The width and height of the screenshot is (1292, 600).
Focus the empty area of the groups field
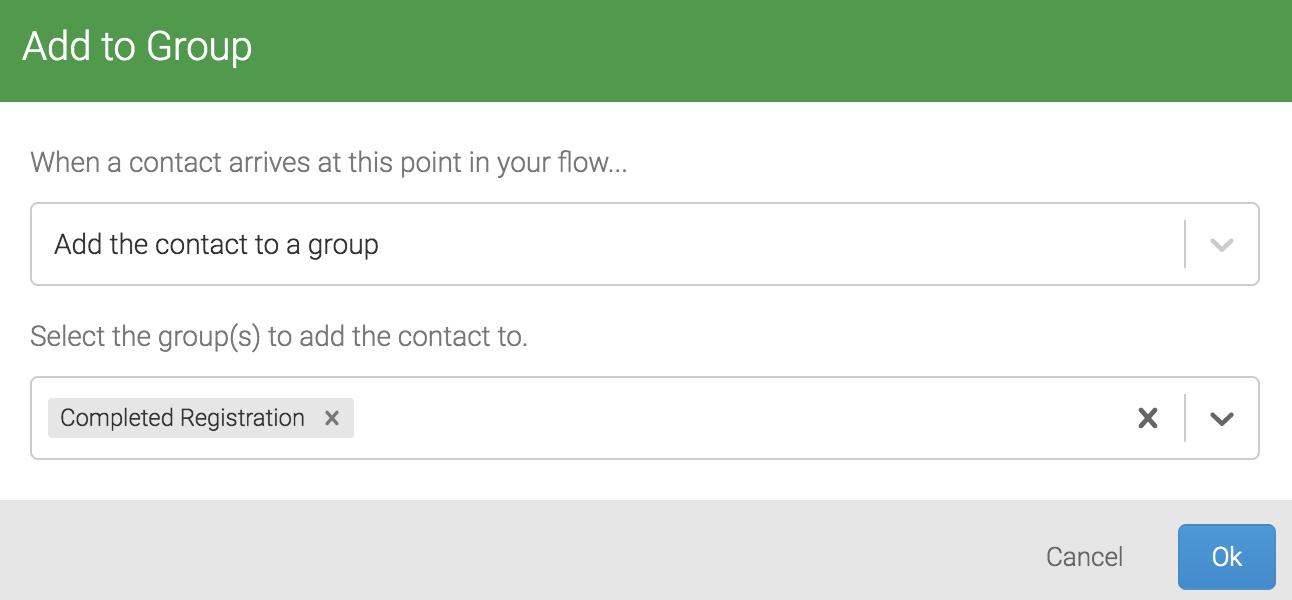point(740,418)
